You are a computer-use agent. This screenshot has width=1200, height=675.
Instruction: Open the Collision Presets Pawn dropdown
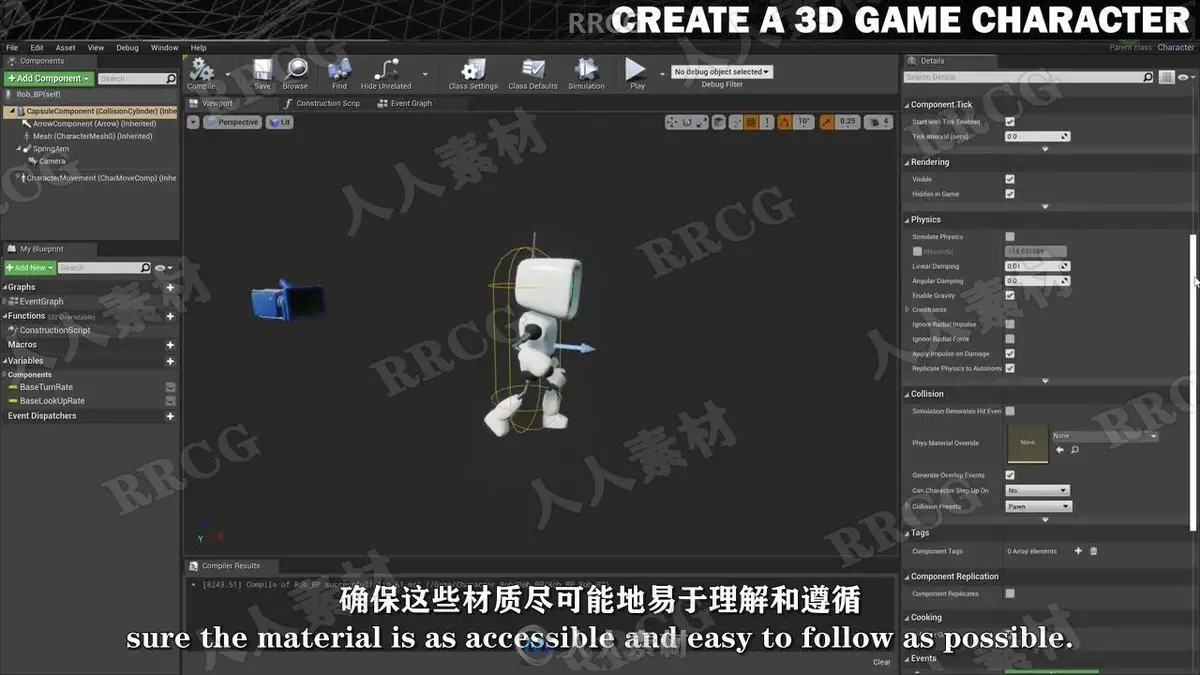click(x=1039, y=506)
